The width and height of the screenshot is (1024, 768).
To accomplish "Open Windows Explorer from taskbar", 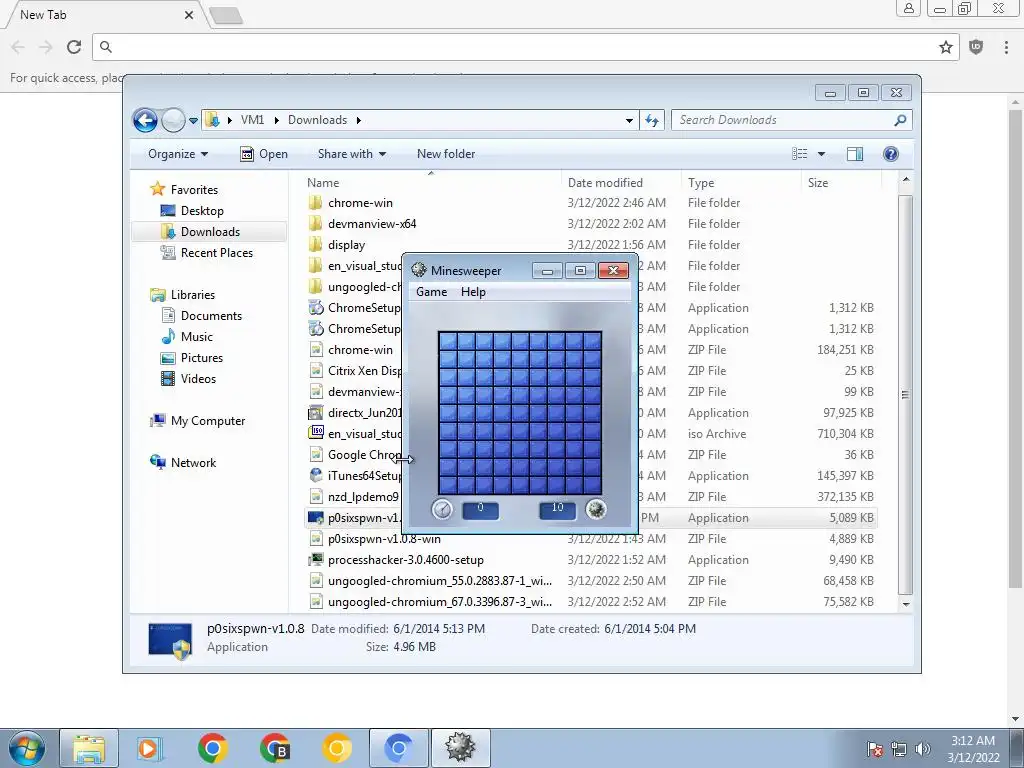I will pos(89,749).
